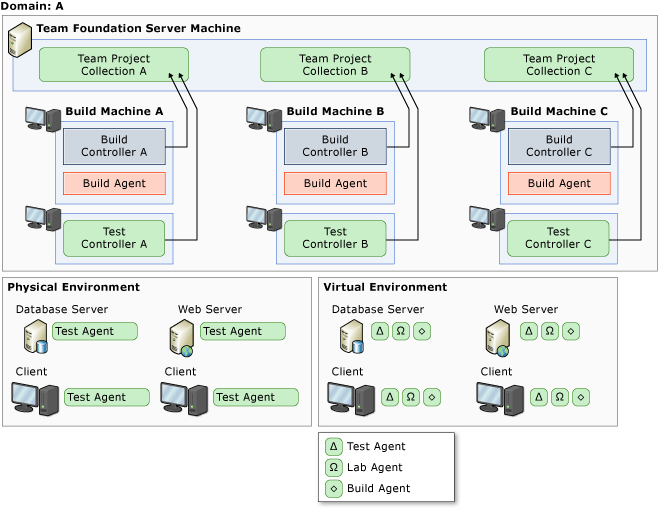This screenshot has height=510, width=658.
Task: Click the Build Machine A label
Action: 114,111
